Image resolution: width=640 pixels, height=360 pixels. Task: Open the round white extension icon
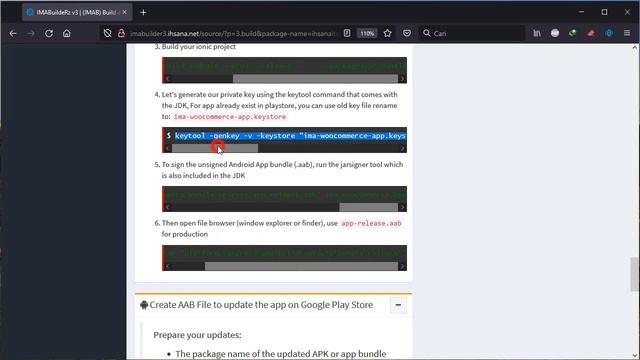pos(555,33)
